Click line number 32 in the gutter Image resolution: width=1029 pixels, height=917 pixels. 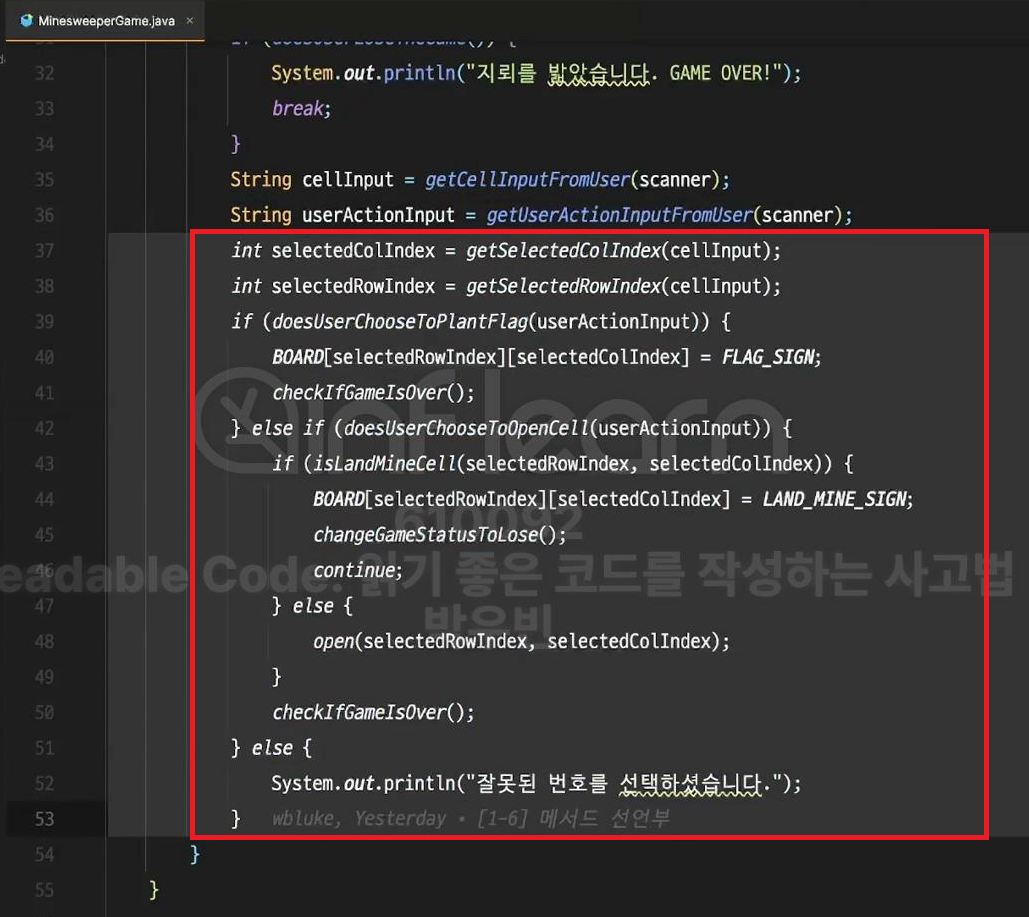44,73
